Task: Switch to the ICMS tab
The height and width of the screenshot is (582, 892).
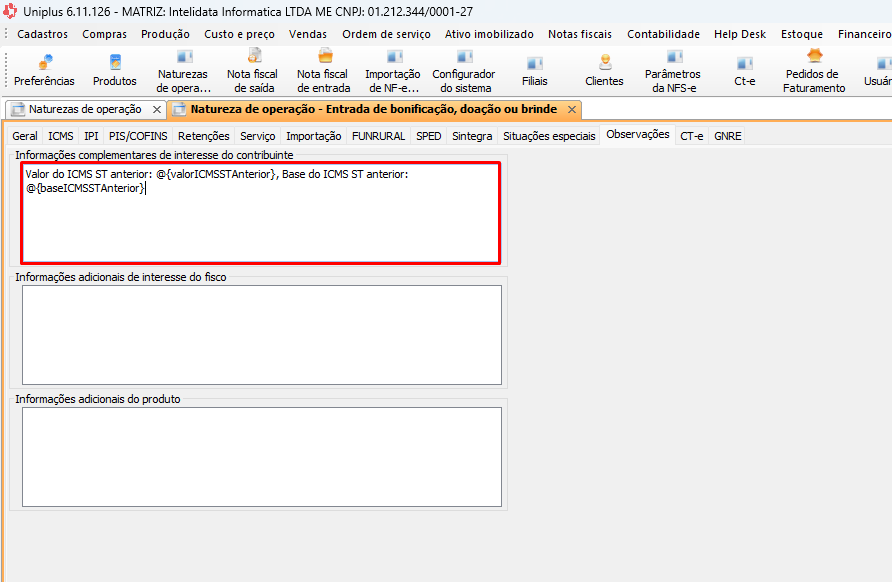Action: click(61, 136)
